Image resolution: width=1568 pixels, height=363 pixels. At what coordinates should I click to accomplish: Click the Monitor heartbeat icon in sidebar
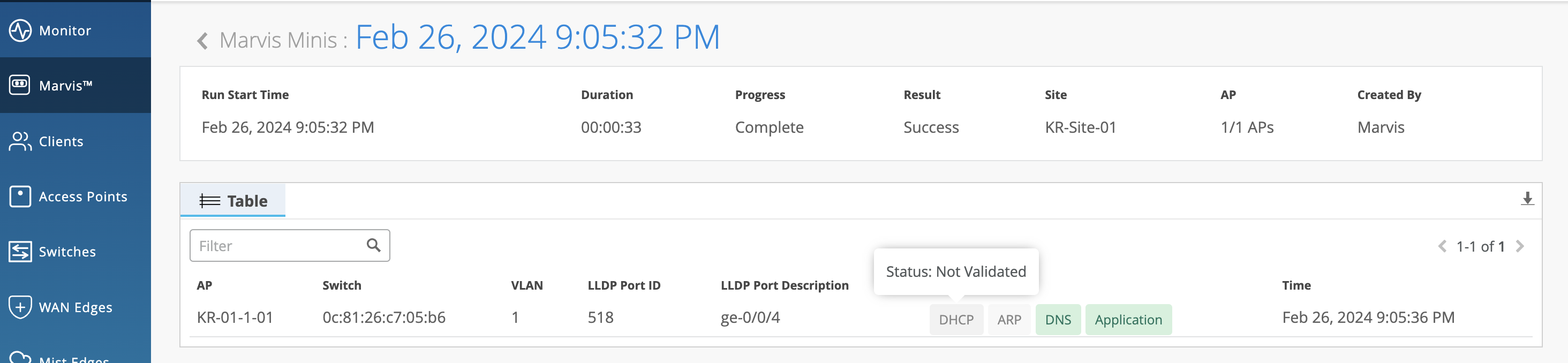(x=20, y=31)
